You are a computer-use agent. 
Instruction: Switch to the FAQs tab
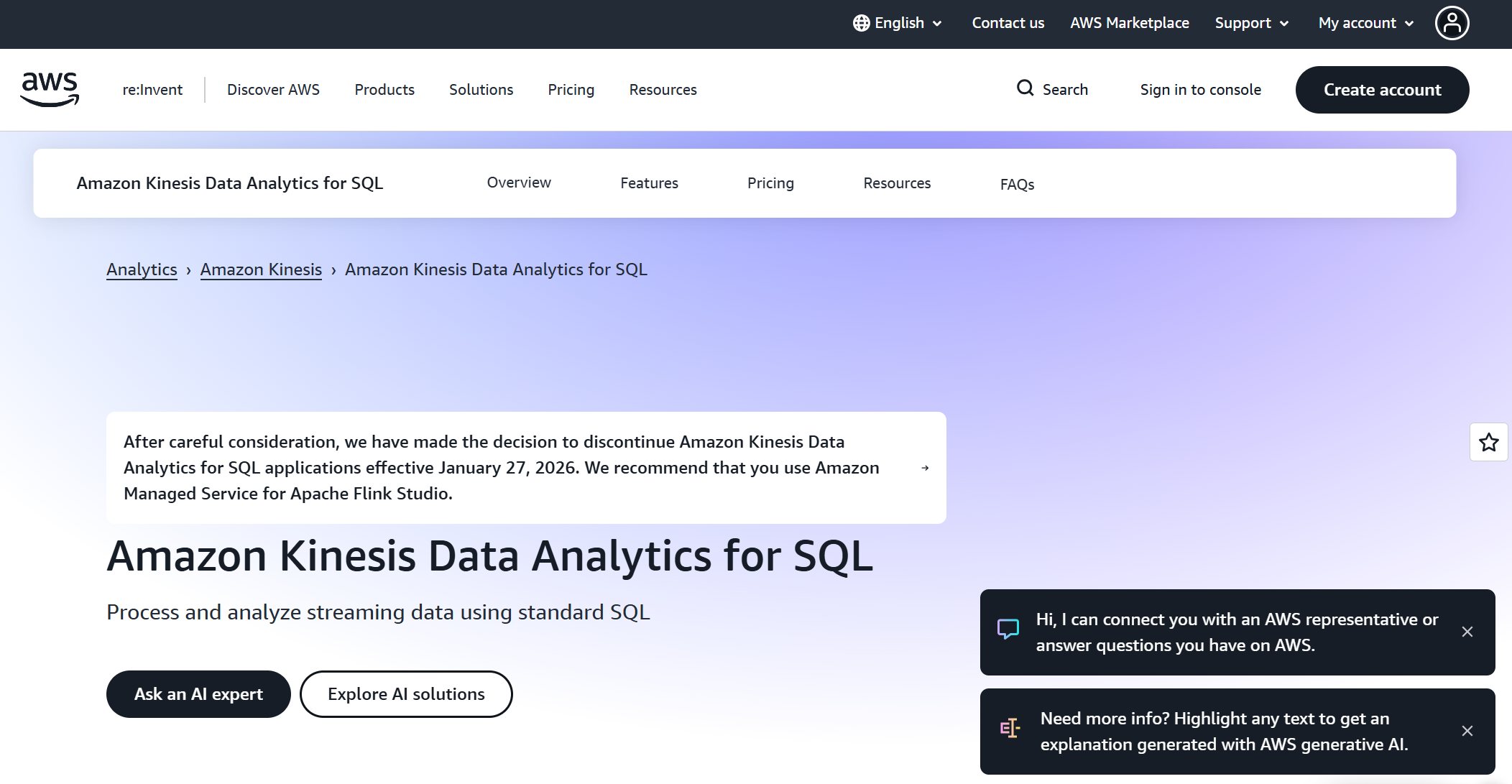point(1016,184)
